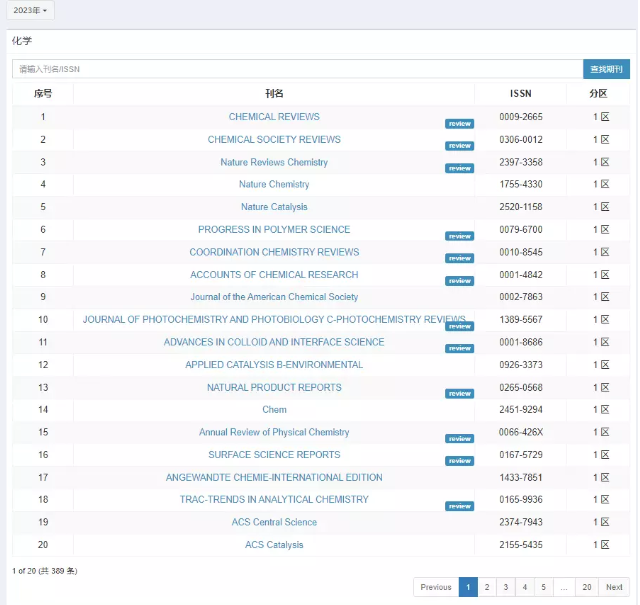Click the 化学 category heading

click(x=22, y=40)
